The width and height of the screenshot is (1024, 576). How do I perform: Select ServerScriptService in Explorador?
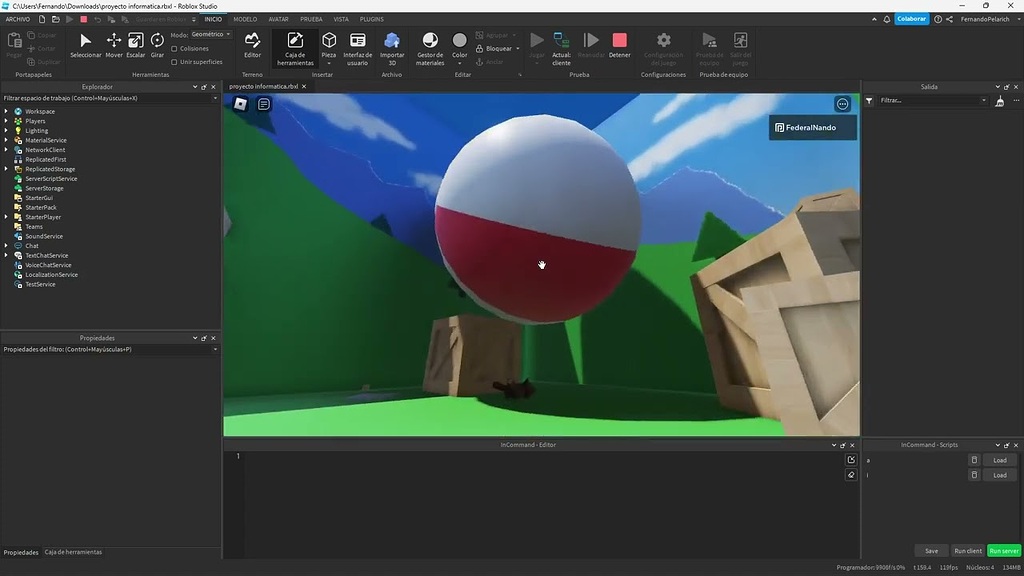coord(51,178)
